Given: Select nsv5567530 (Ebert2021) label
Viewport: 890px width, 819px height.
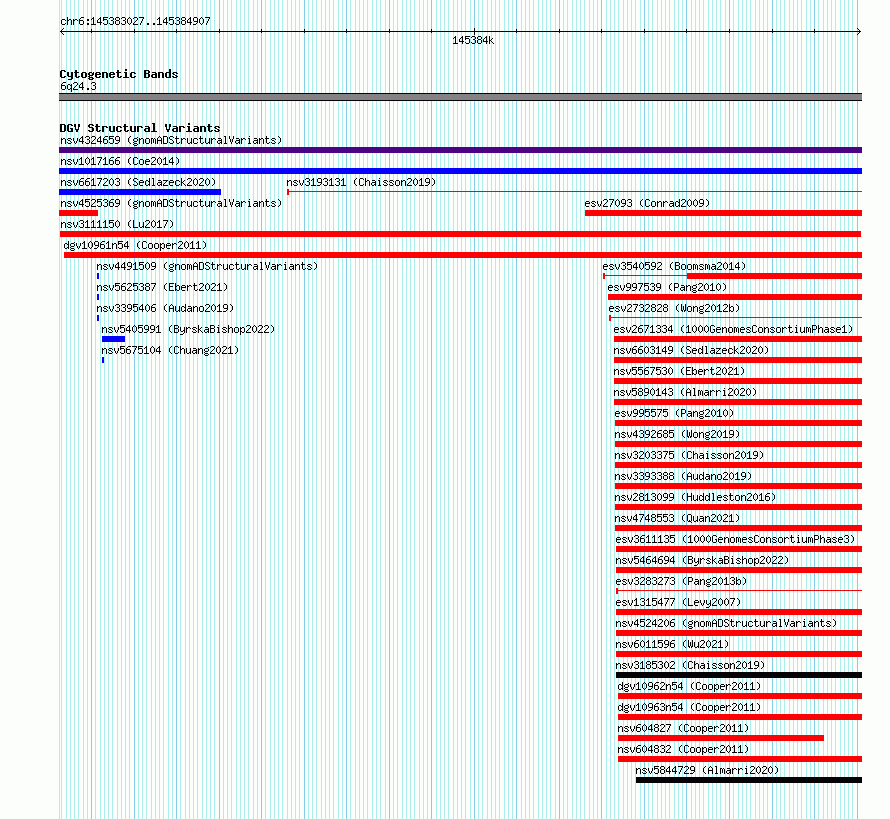Looking at the screenshot, I should 679,371.
